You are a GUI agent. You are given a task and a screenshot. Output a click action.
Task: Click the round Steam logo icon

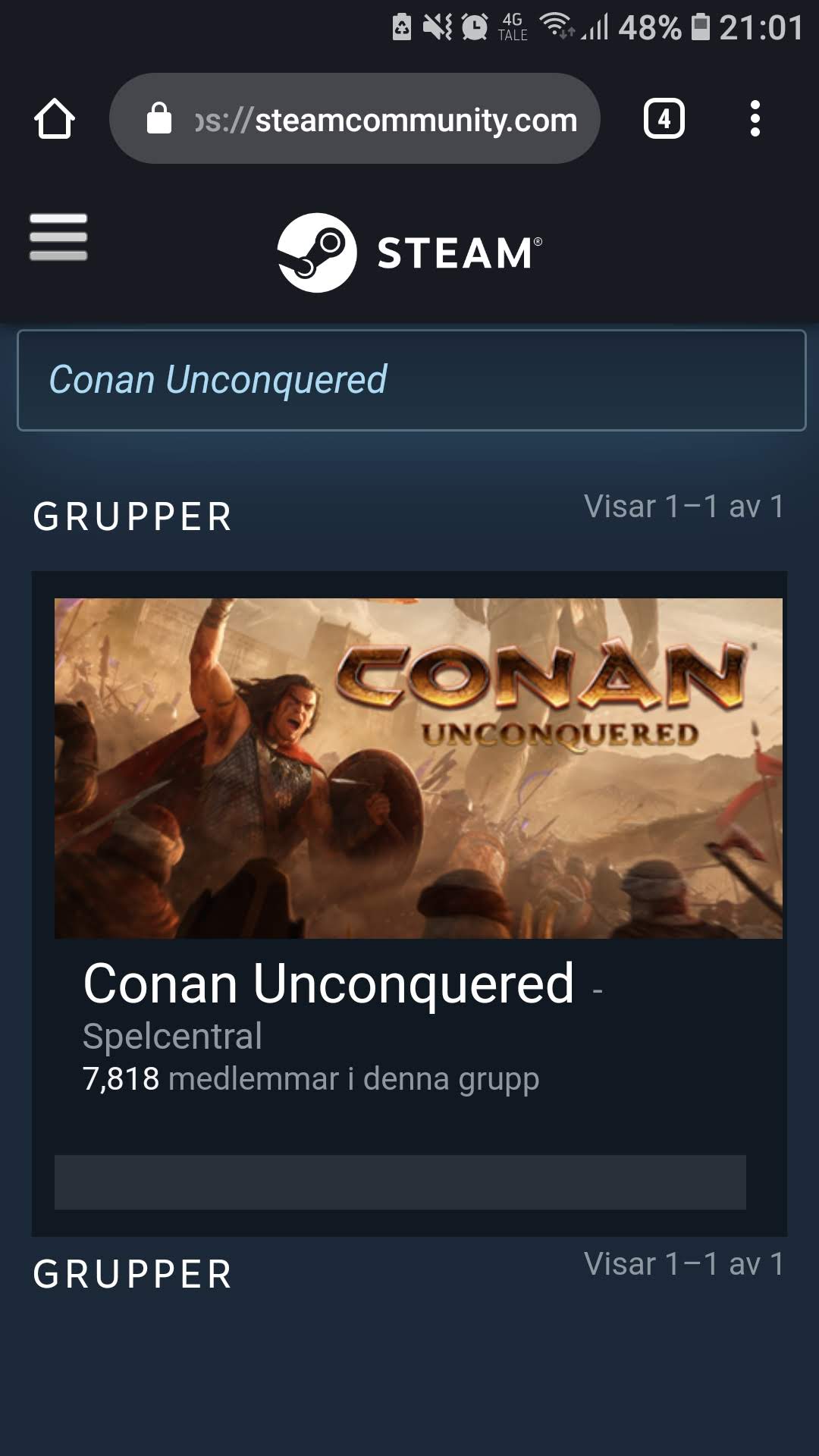[317, 253]
